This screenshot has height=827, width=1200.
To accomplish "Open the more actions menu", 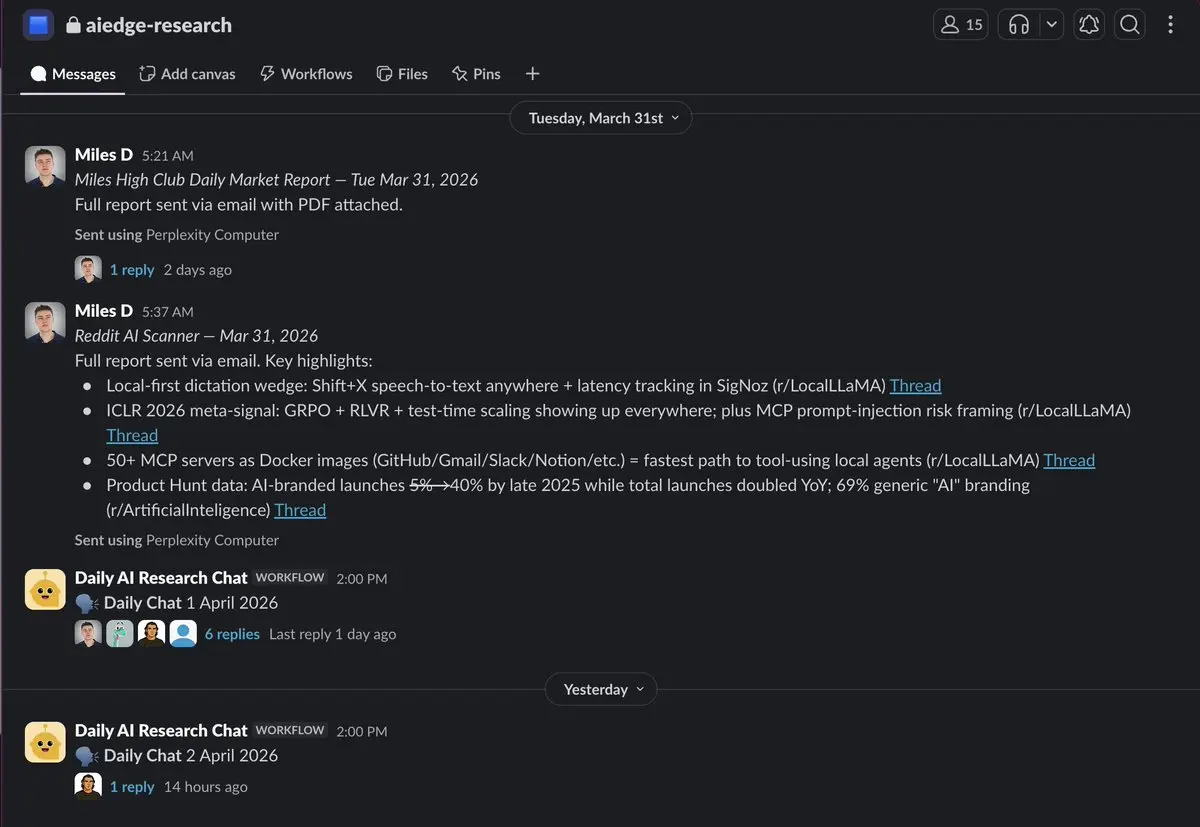I will tap(1170, 25).
